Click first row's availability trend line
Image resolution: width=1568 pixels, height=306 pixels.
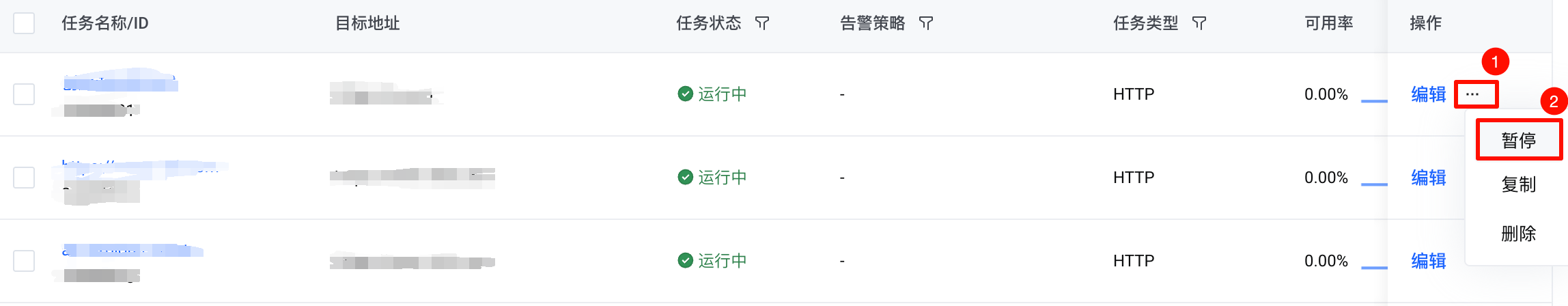pos(1374,101)
